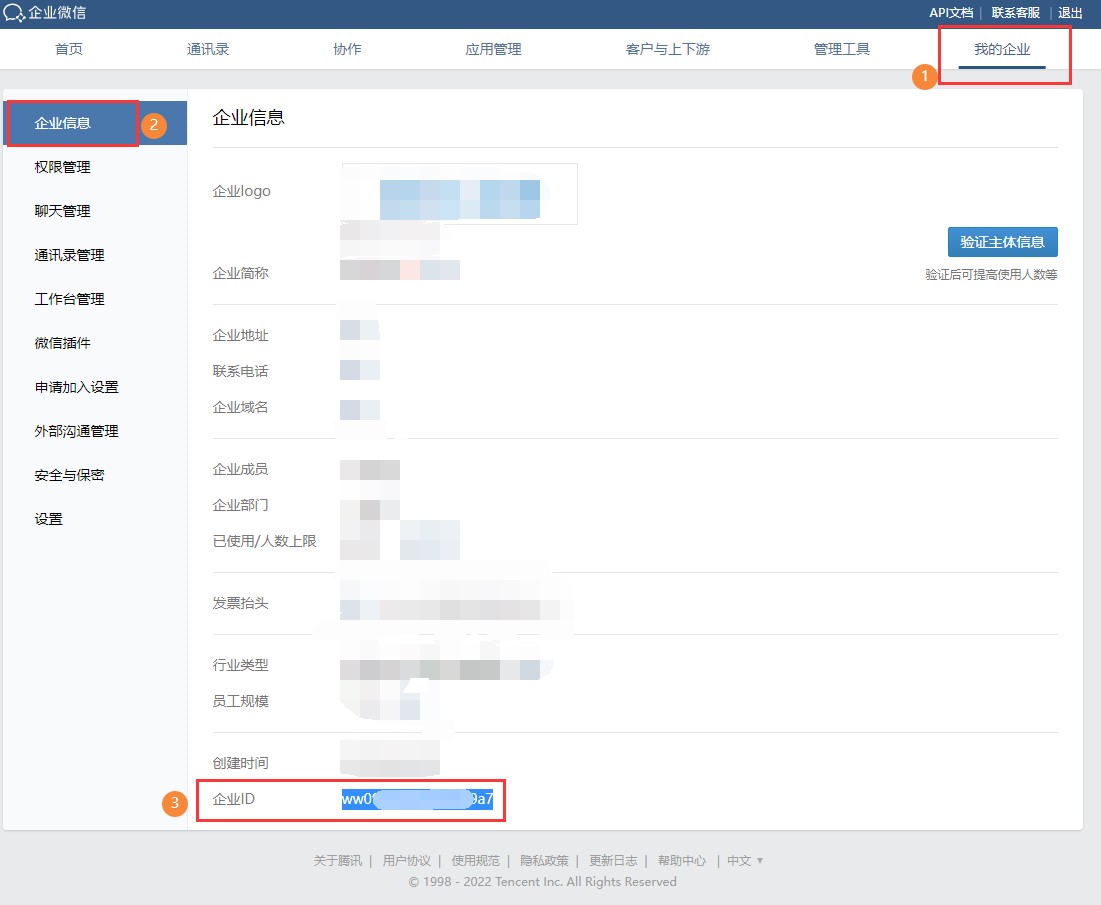This screenshot has width=1101, height=905.
Task: Click the 企业微信 logo icon
Action: click(15, 13)
